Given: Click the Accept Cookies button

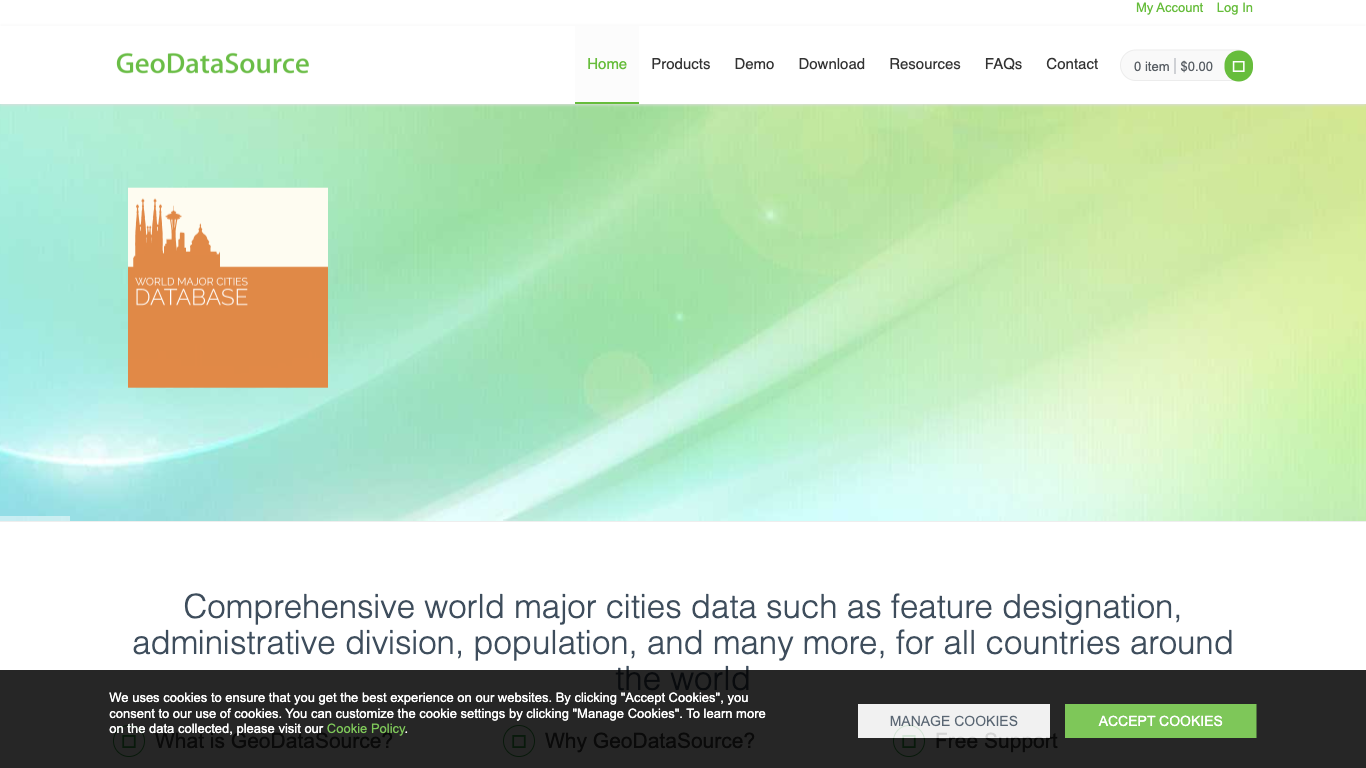Looking at the screenshot, I should point(1160,721).
